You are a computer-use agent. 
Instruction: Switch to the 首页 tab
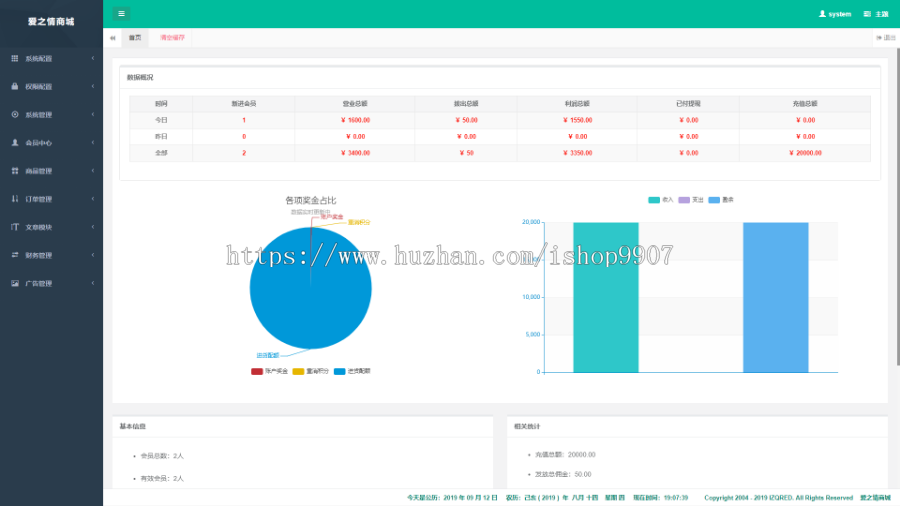click(135, 38)
